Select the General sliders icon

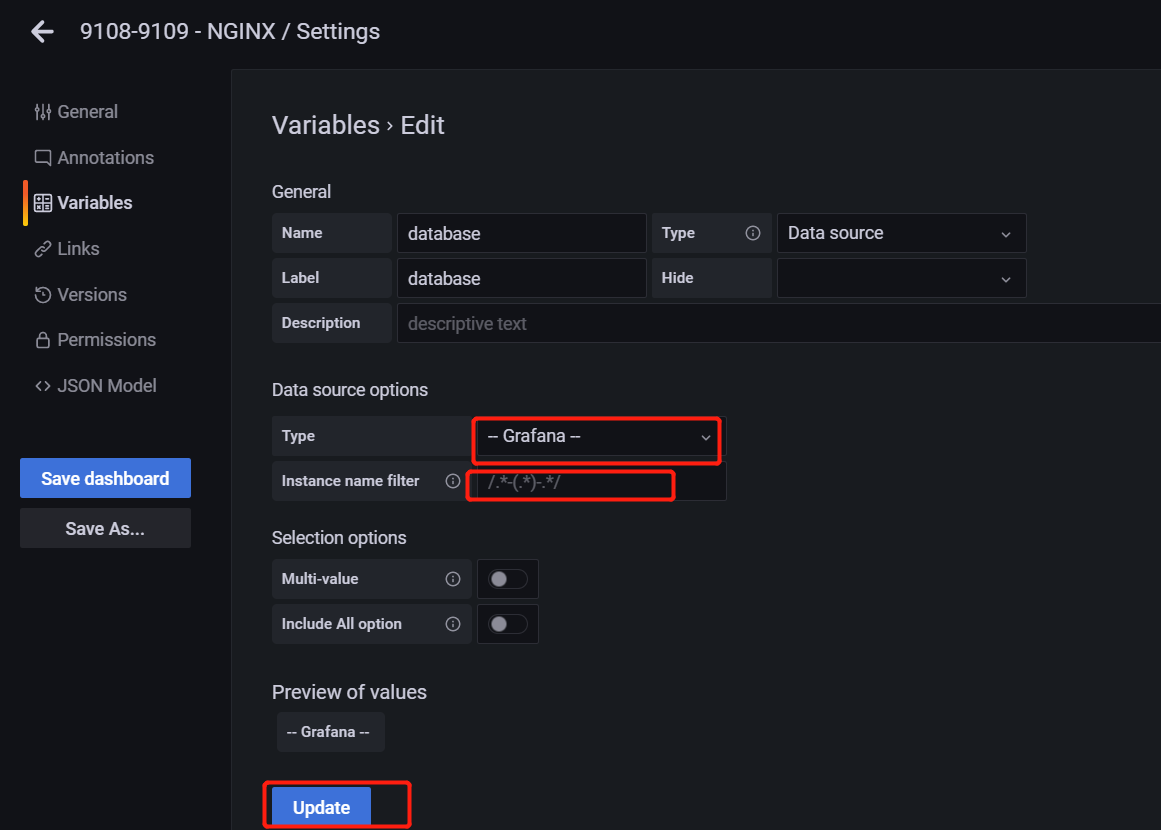(43, 112)
